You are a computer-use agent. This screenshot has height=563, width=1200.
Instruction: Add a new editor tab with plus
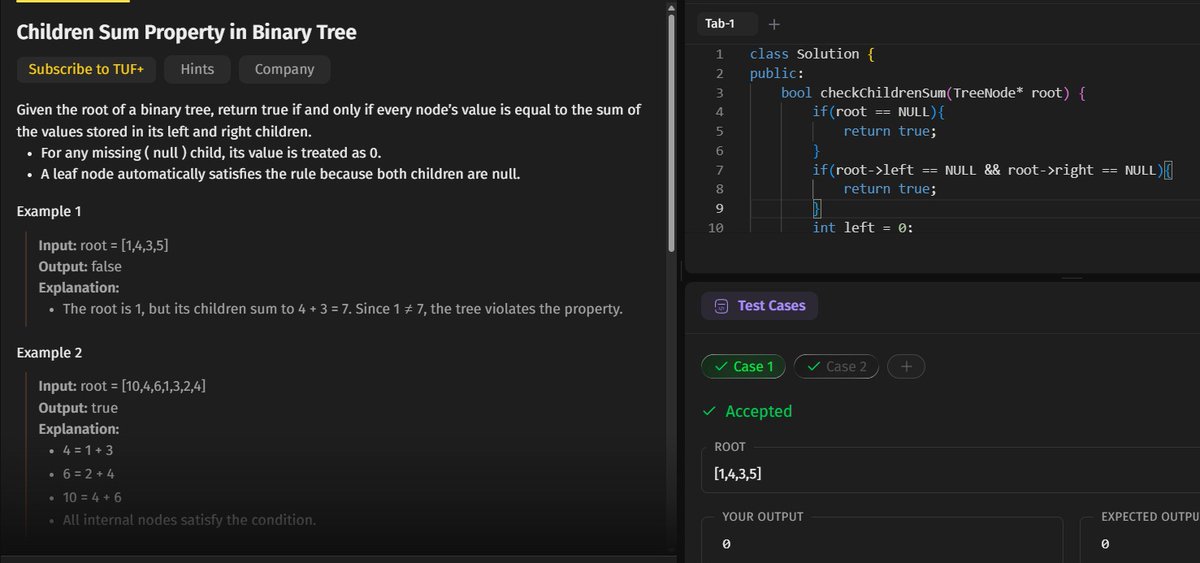[774, 24]
